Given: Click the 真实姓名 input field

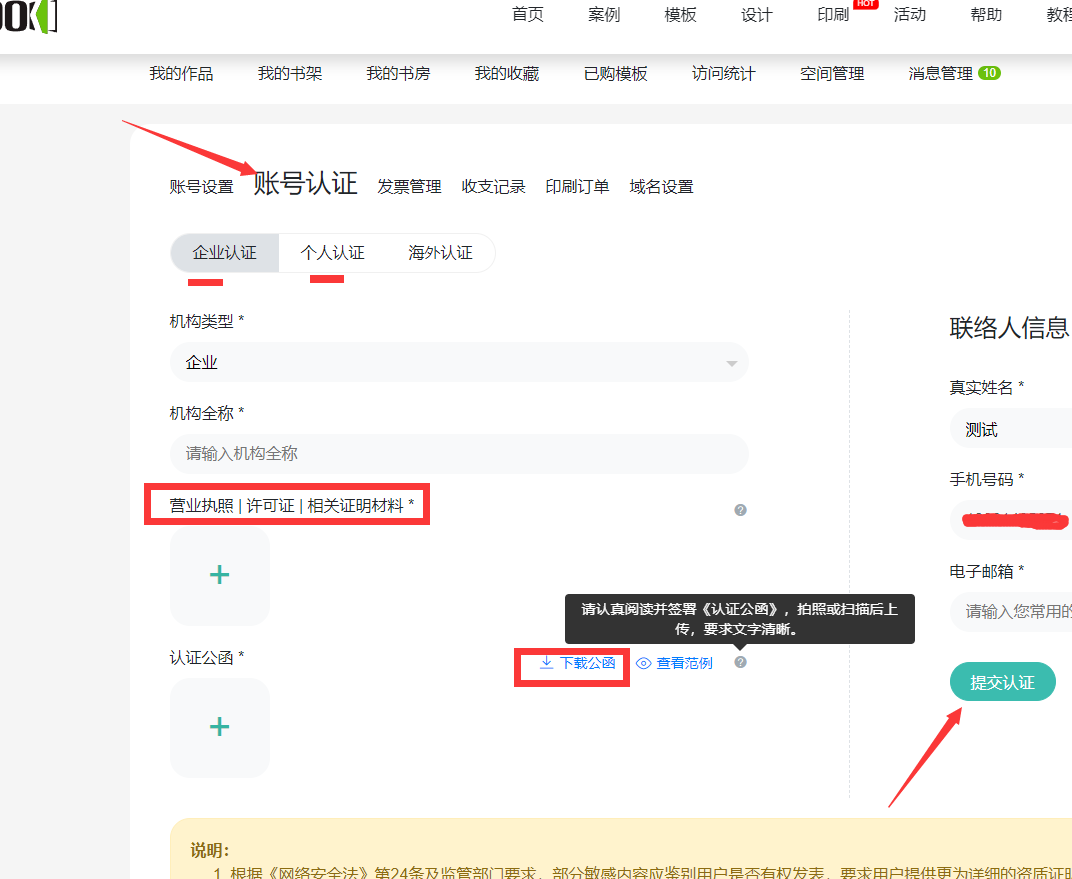Looking at the screenshot, I should point(1010,430).
